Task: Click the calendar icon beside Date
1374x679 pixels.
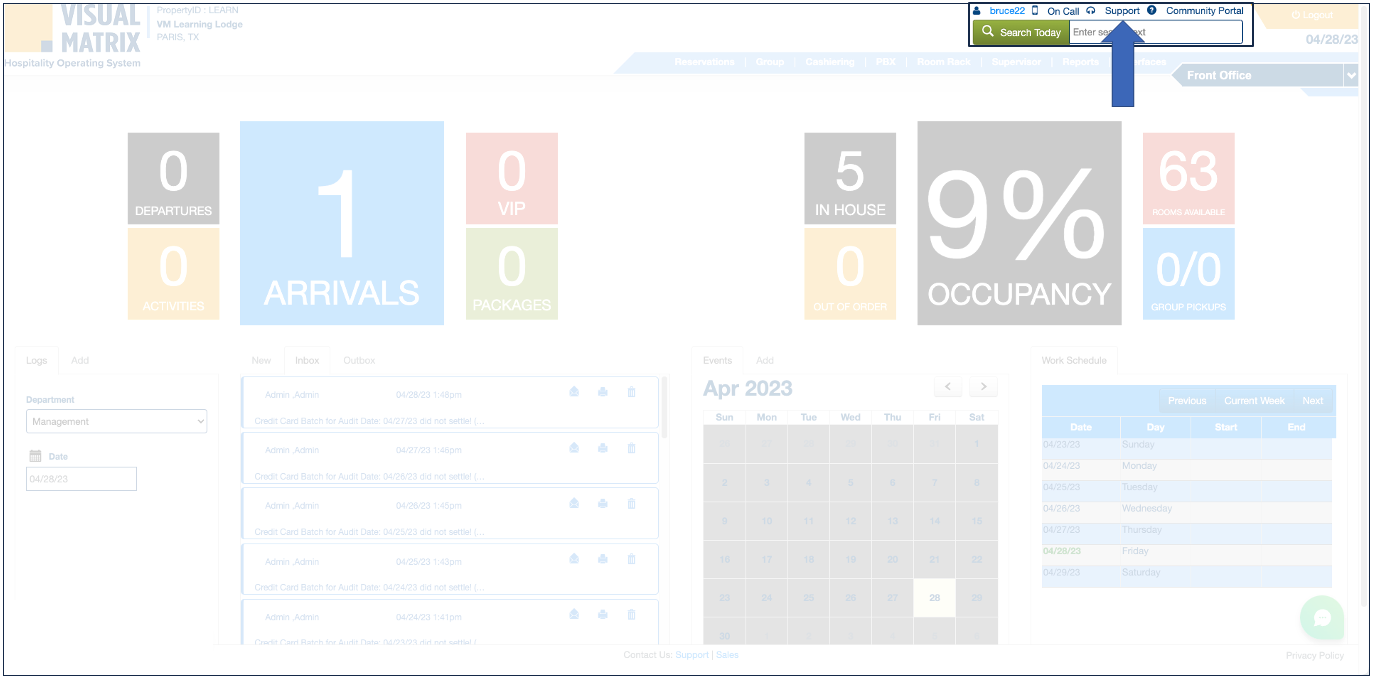Action: [x=36, y=456]
